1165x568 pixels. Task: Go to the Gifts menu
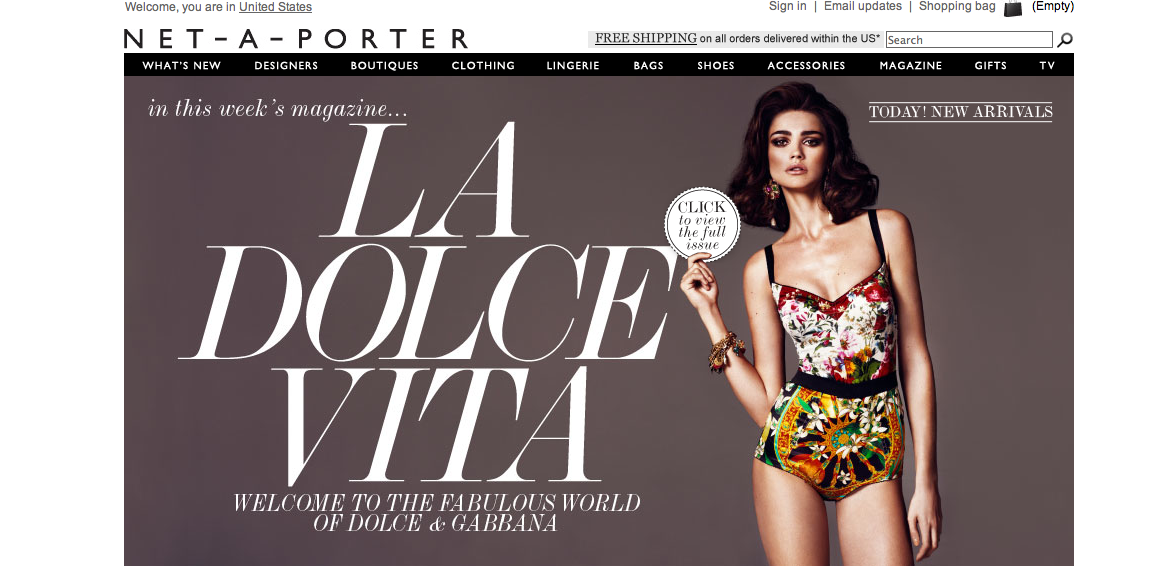pos(990,65)
